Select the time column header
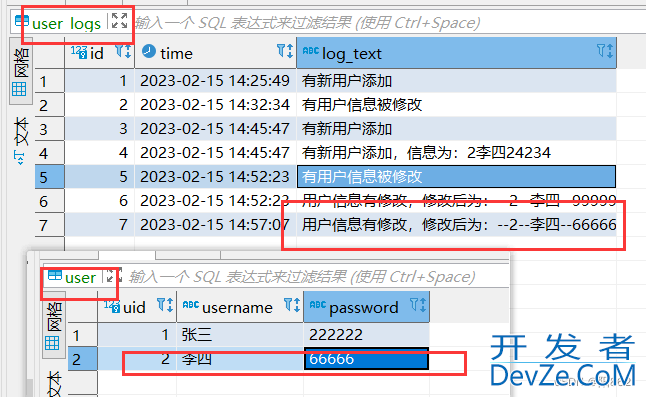Screen dimensions: 646x397 pos(215,53)
